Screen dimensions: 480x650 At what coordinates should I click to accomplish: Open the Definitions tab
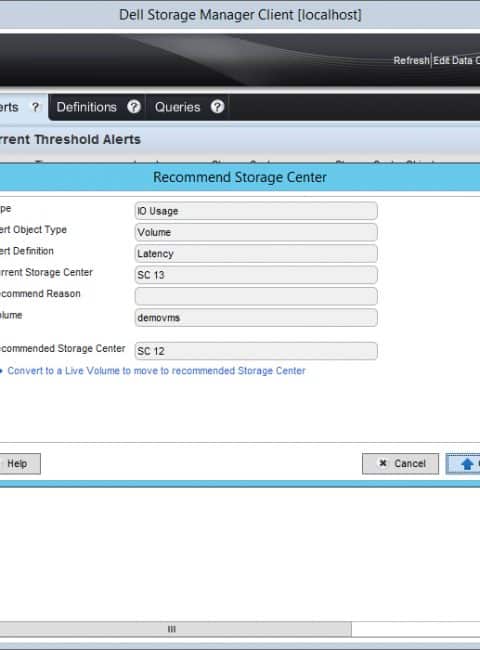click(87, 107)
